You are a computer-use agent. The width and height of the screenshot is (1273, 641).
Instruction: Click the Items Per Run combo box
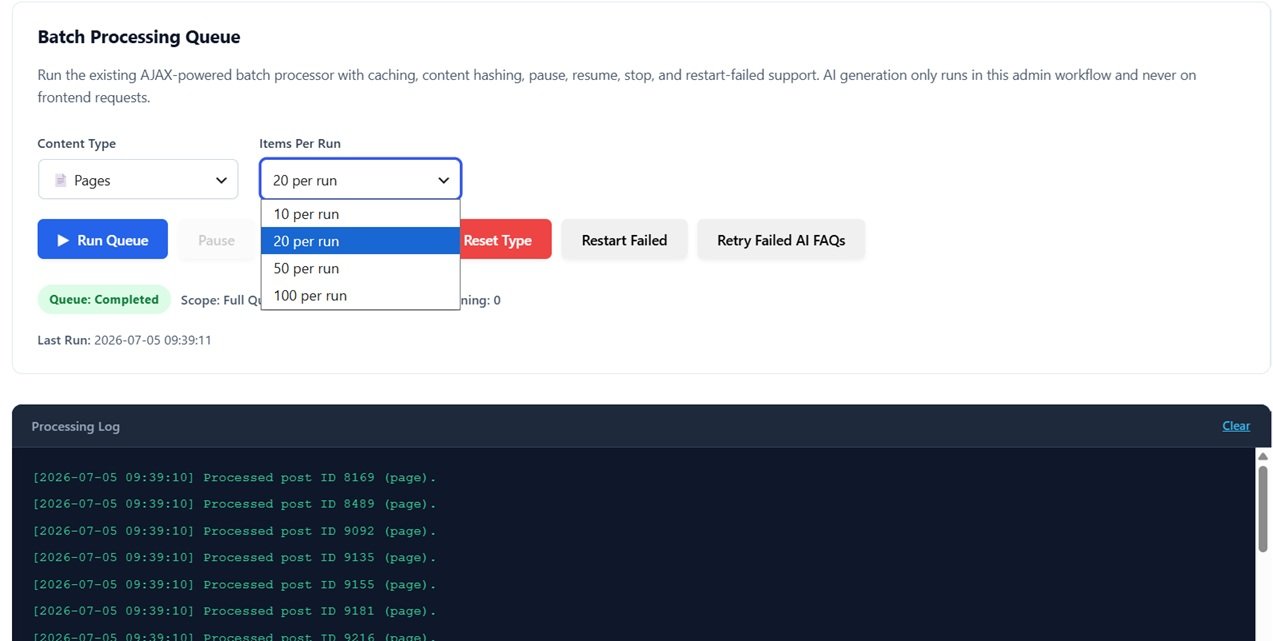click(x=360, y=180)
